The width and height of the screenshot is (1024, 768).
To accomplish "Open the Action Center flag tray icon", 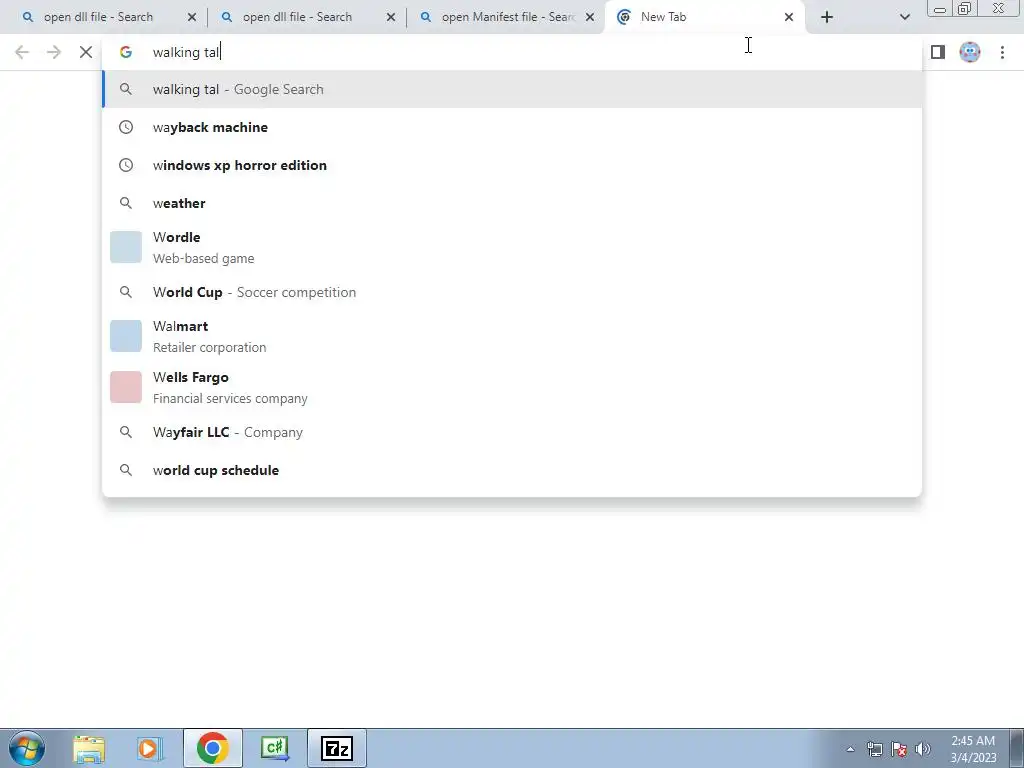I will [x=899, y=749].
